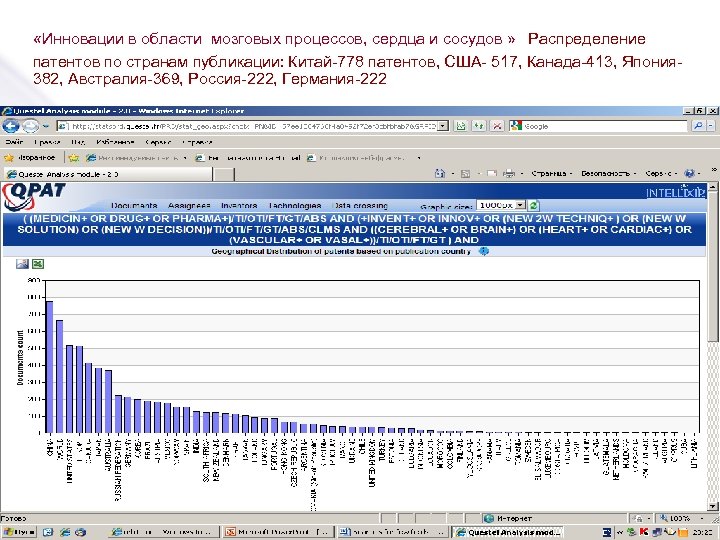This screenshot has width=720, height=540.
Task: Click the scrollbar up arrow
Action: pos(712,186)
